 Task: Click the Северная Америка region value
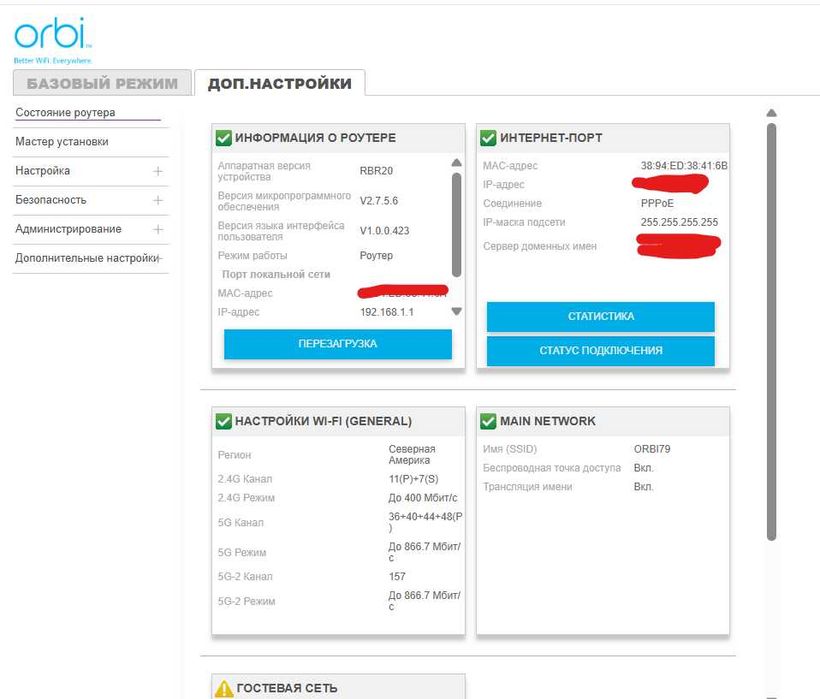pyautogui.click(x=412, y=454)
